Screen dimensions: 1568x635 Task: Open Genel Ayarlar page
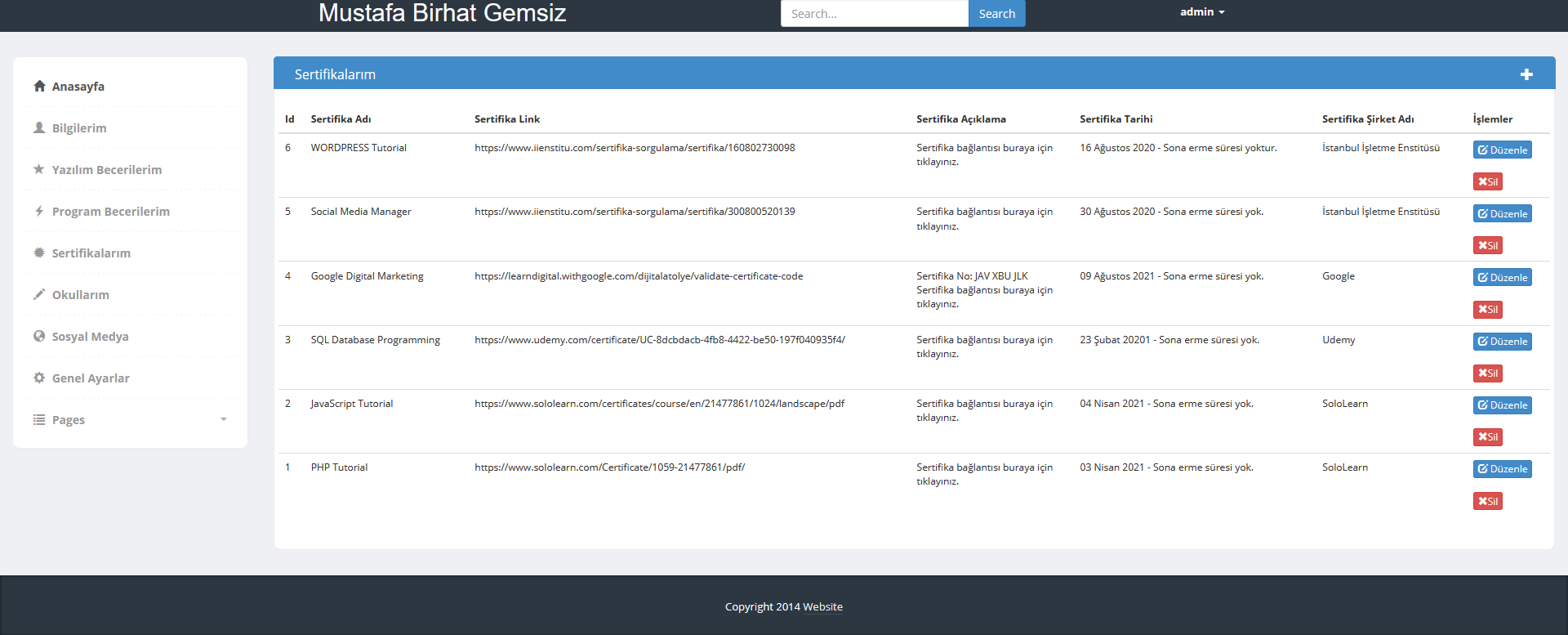tap(91, 378)
